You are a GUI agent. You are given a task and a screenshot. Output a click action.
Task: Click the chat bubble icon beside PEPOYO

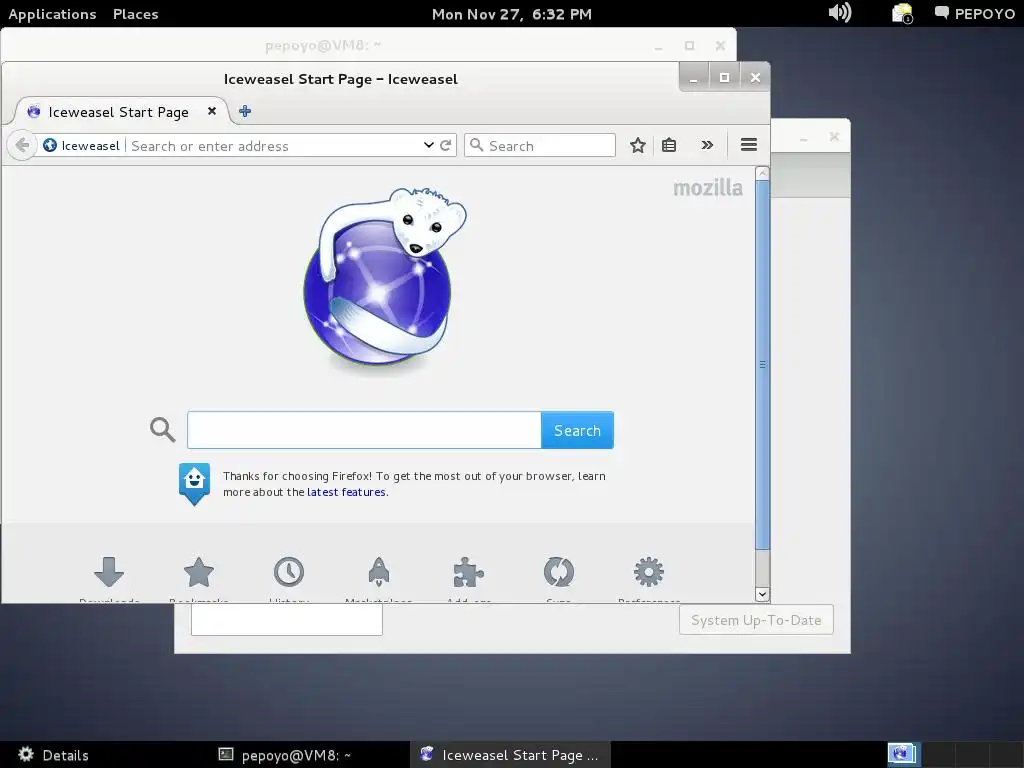point(942,12)
